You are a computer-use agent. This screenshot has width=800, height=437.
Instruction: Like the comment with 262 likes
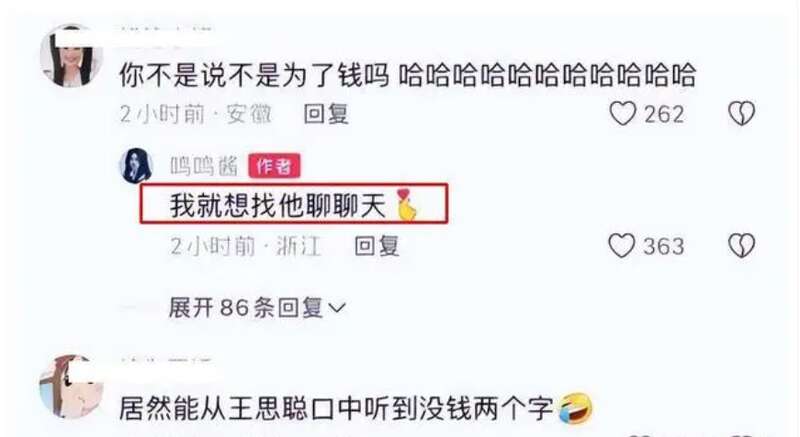coord(623,113)
